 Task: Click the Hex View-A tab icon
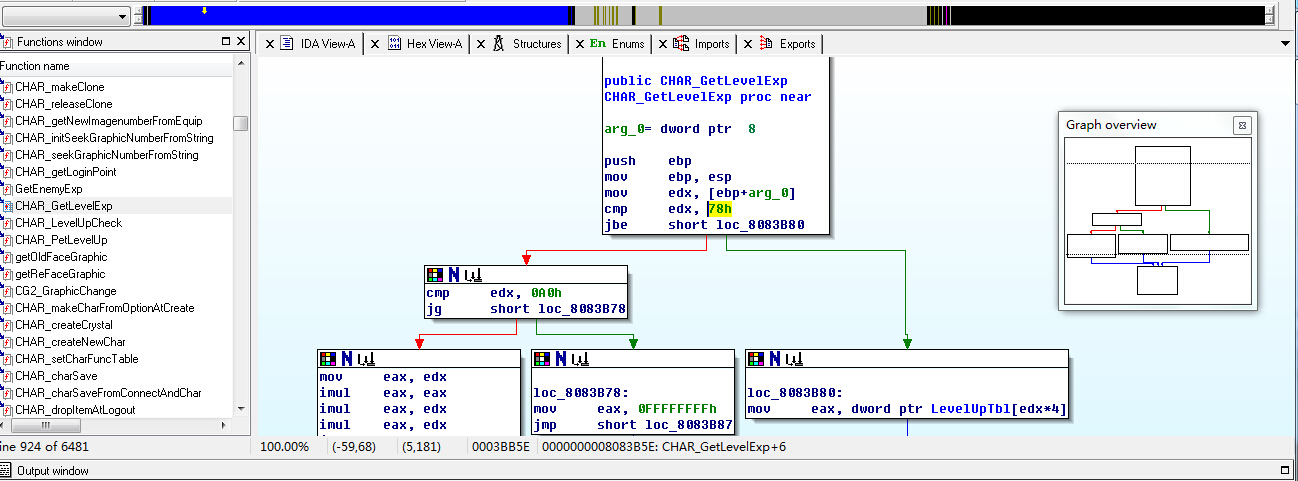pos(394,44)
